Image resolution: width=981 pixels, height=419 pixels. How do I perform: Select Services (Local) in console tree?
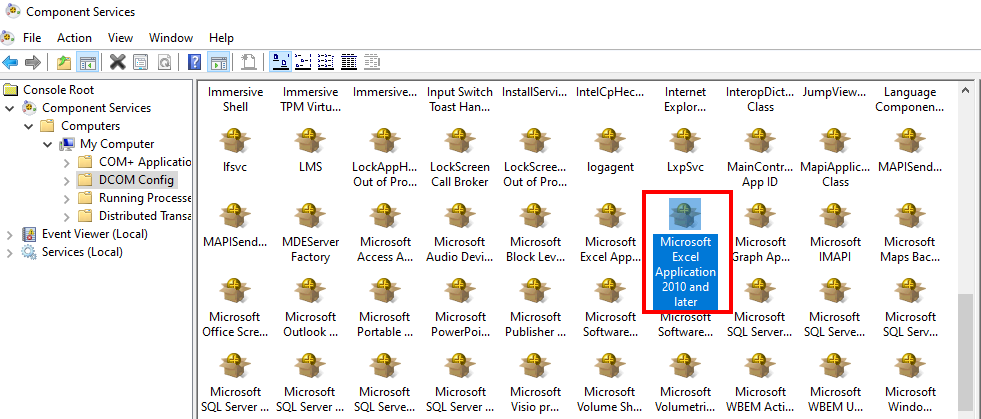(x=82, y=252)
